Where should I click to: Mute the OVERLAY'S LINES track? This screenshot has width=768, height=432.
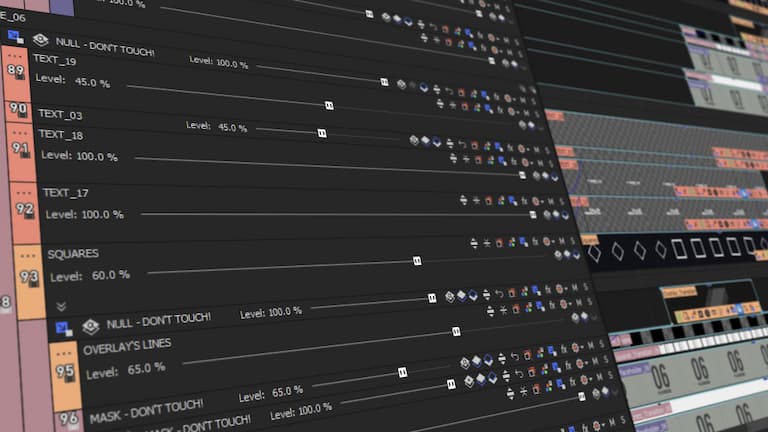578,302
